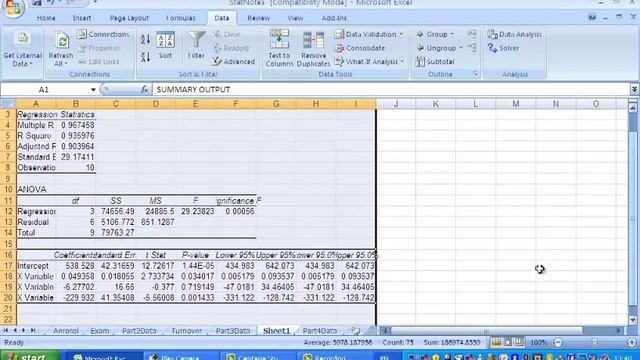Switch to the Aerosol sheet
The height and width of the screenshot is (360, 640).
[x=66, y=331]
